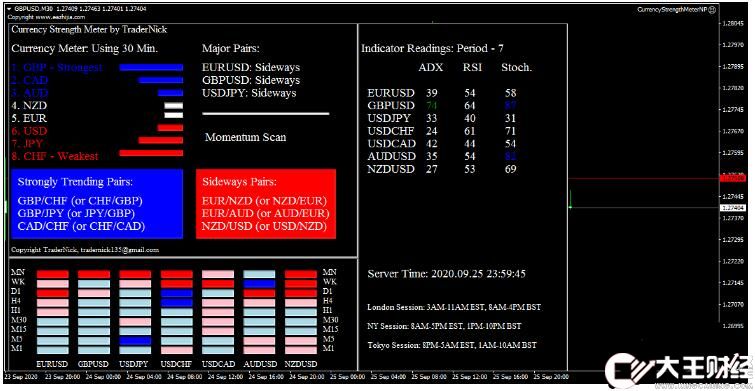Click the ADX column header
The height and width of the screenshot is (391, 755).
click(431, 68)
